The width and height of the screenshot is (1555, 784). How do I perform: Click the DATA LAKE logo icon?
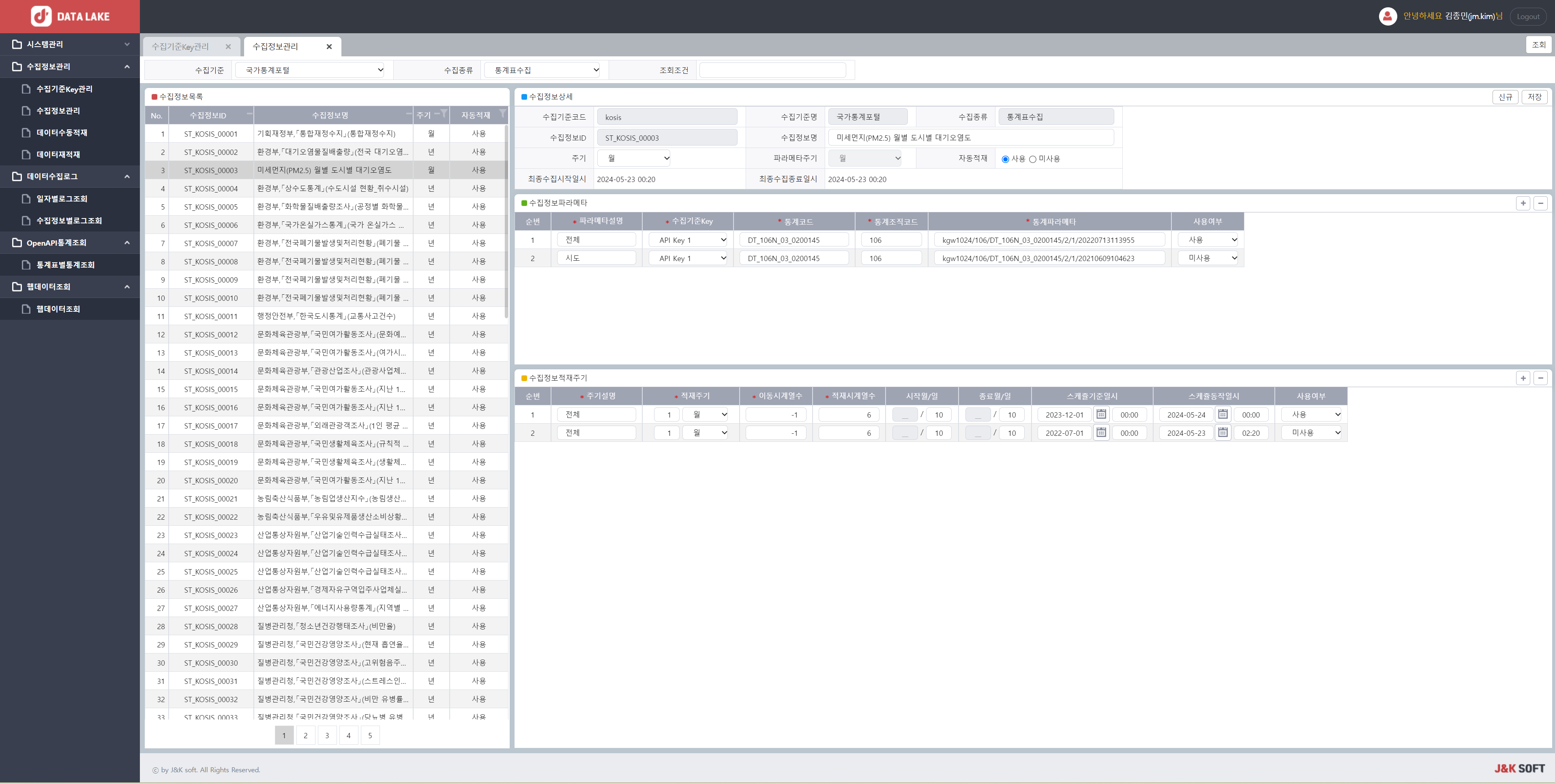coord(41,16)
